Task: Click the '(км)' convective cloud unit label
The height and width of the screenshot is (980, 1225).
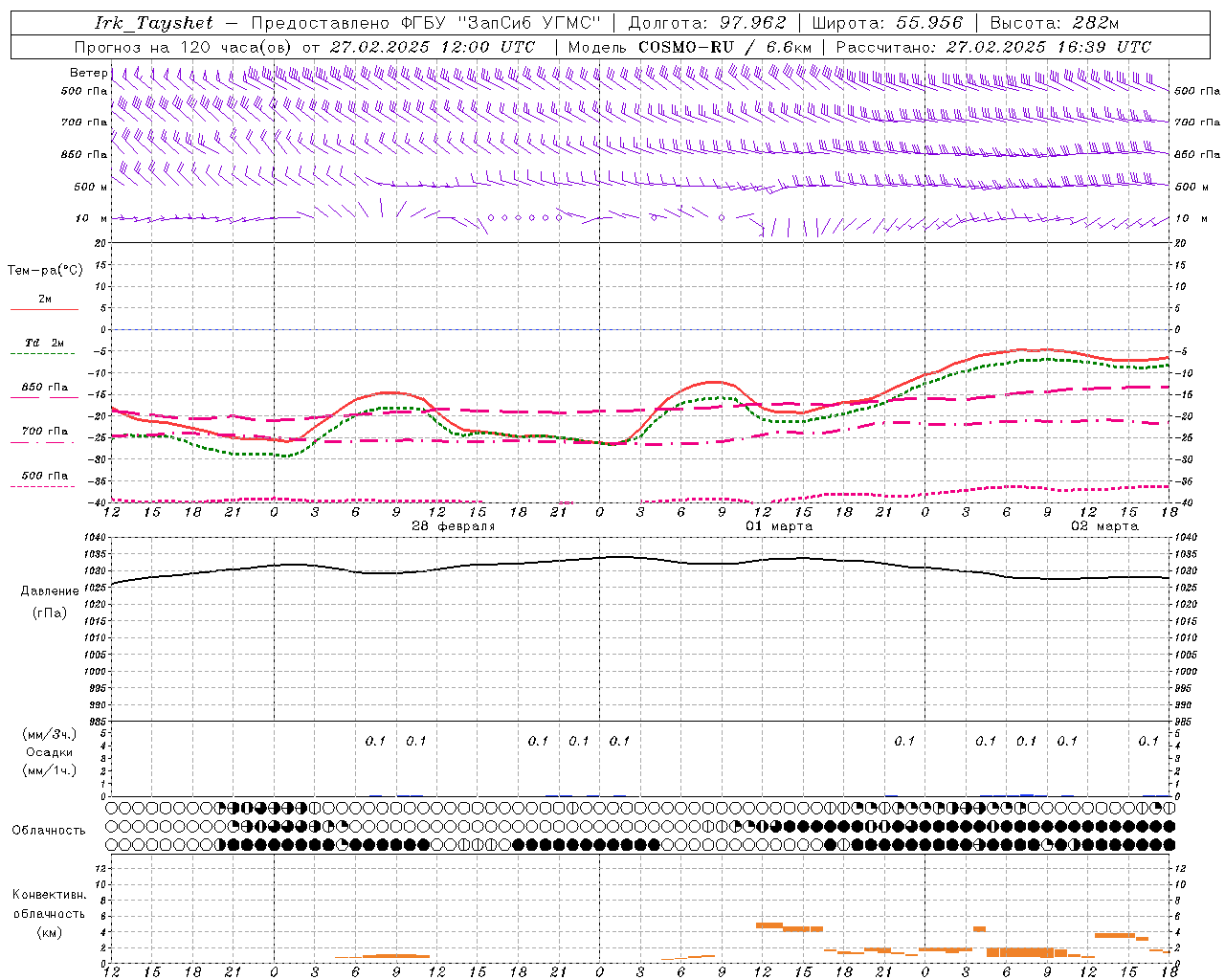Action: coord(50,932)
